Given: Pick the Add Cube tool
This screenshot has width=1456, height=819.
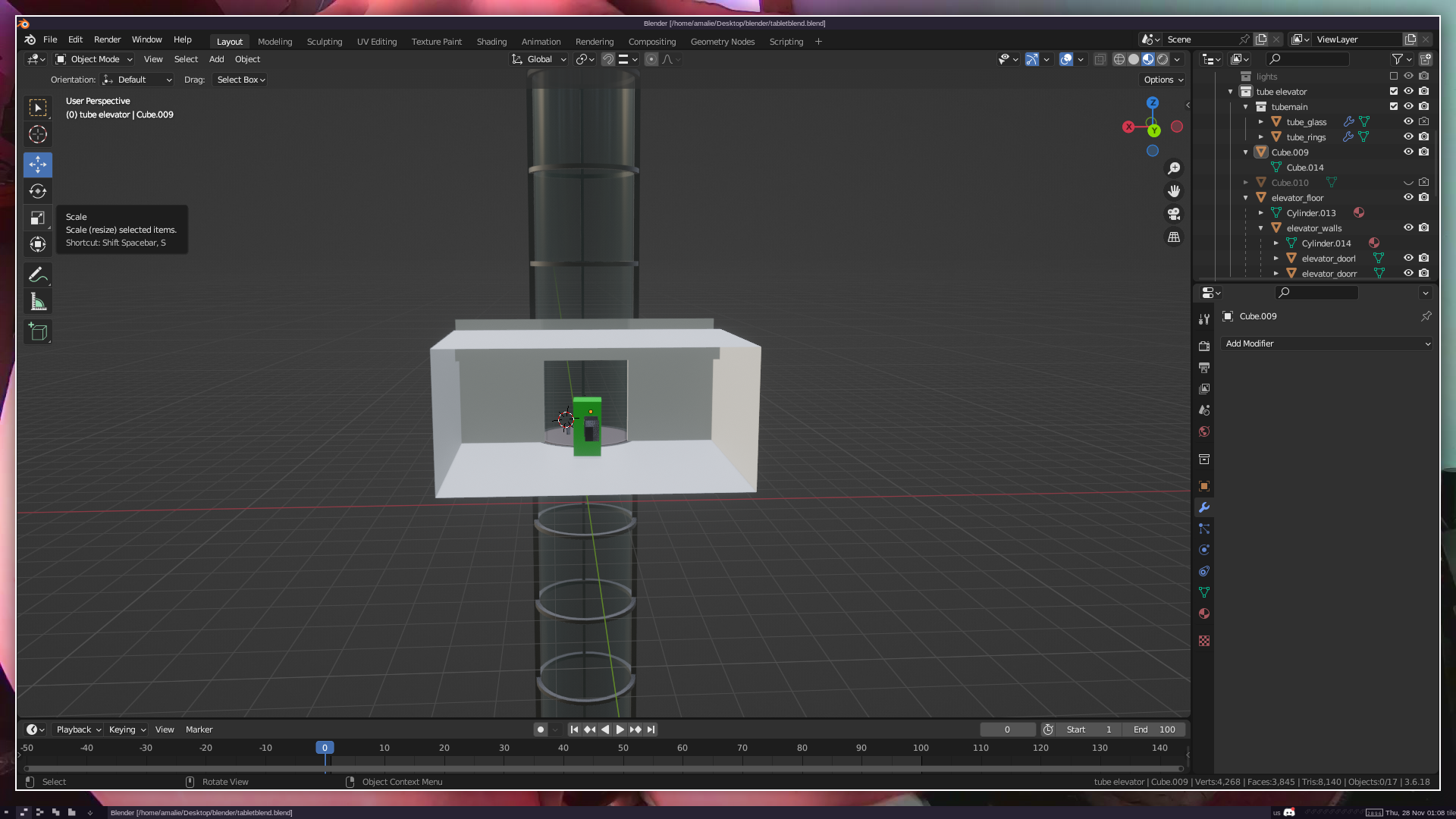Looking at the screenshot, I should (x=38, y=332).
